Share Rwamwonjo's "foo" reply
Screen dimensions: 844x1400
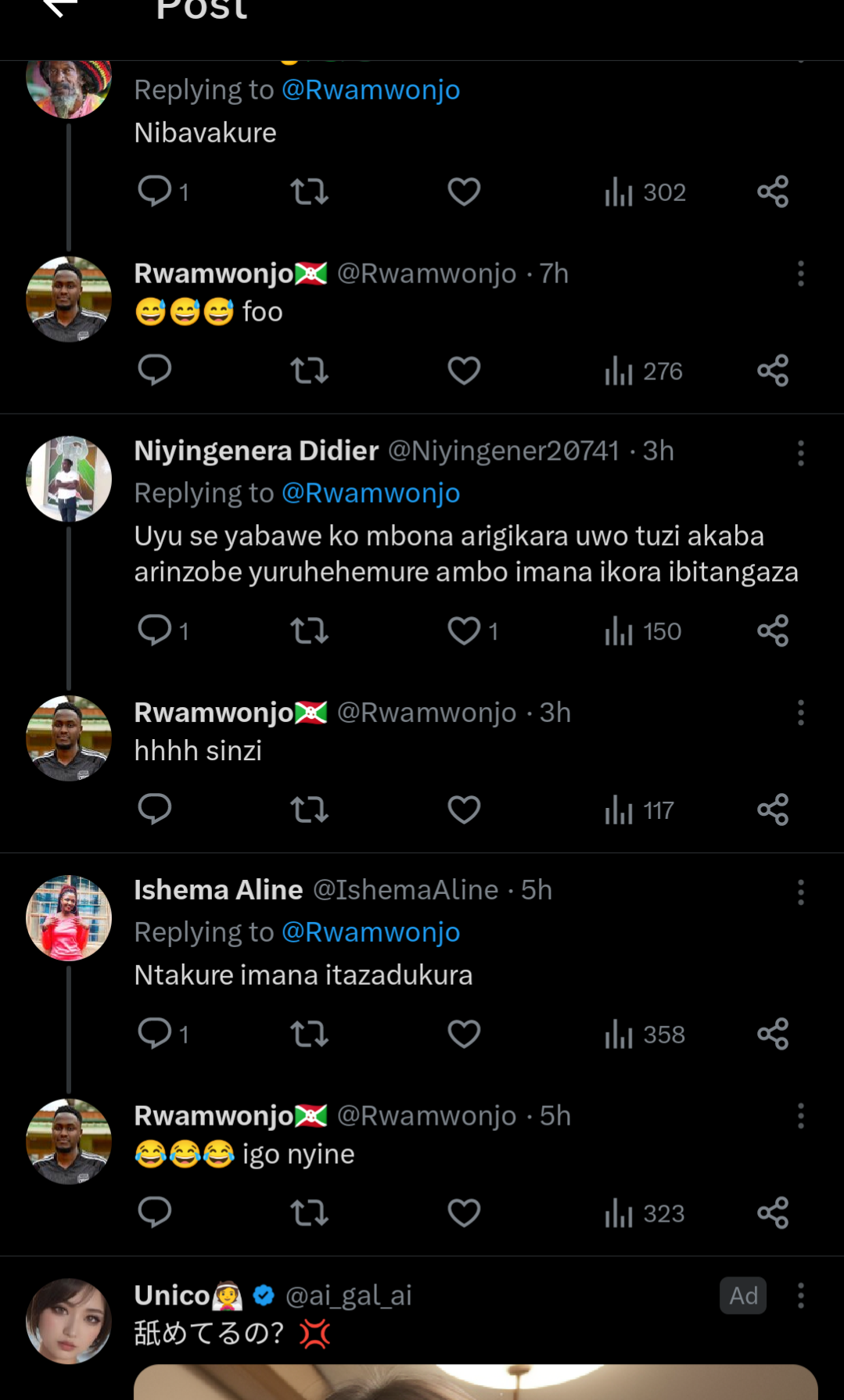772,370
